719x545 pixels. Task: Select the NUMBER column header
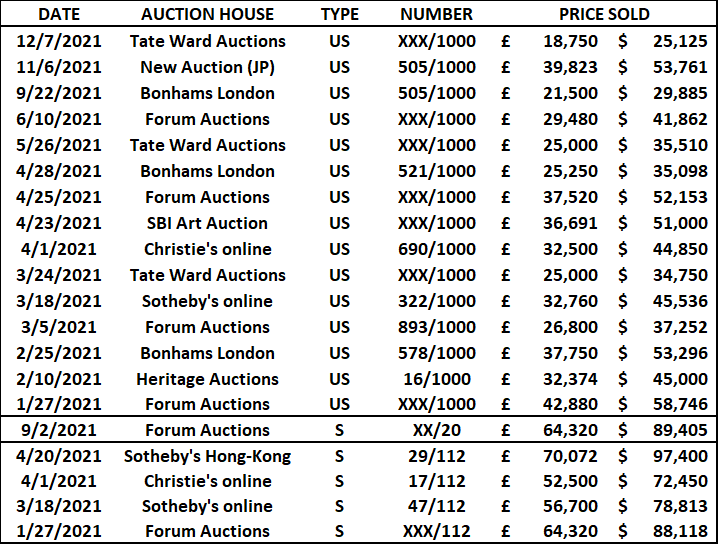pos(436,14)
